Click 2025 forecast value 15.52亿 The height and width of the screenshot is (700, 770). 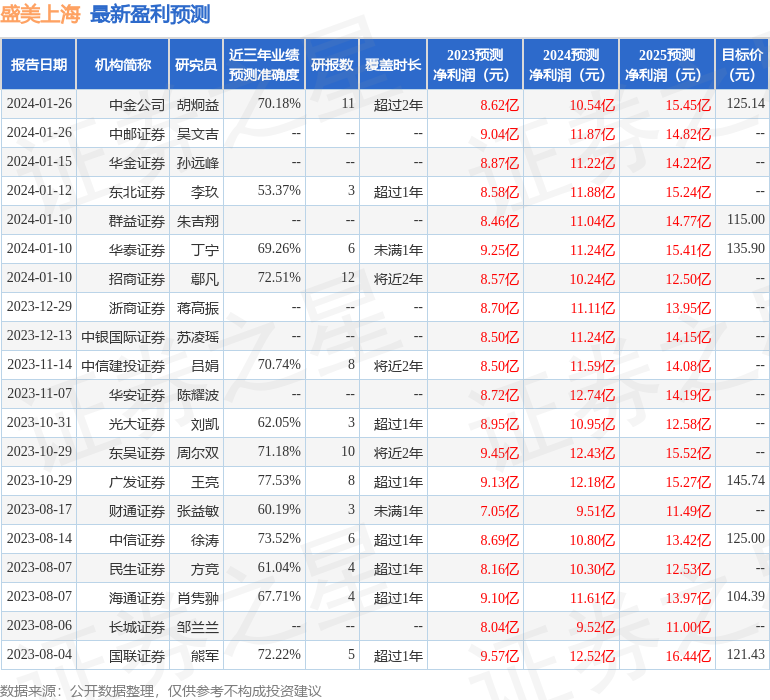[x=688, y=452]
